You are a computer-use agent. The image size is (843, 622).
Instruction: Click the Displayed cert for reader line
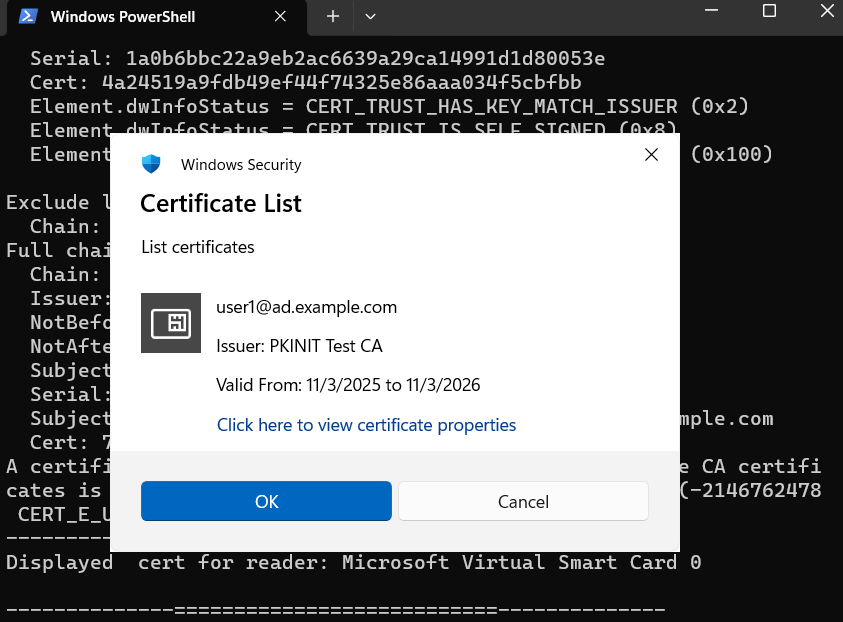pyautogui.click(x=353, y=562)
